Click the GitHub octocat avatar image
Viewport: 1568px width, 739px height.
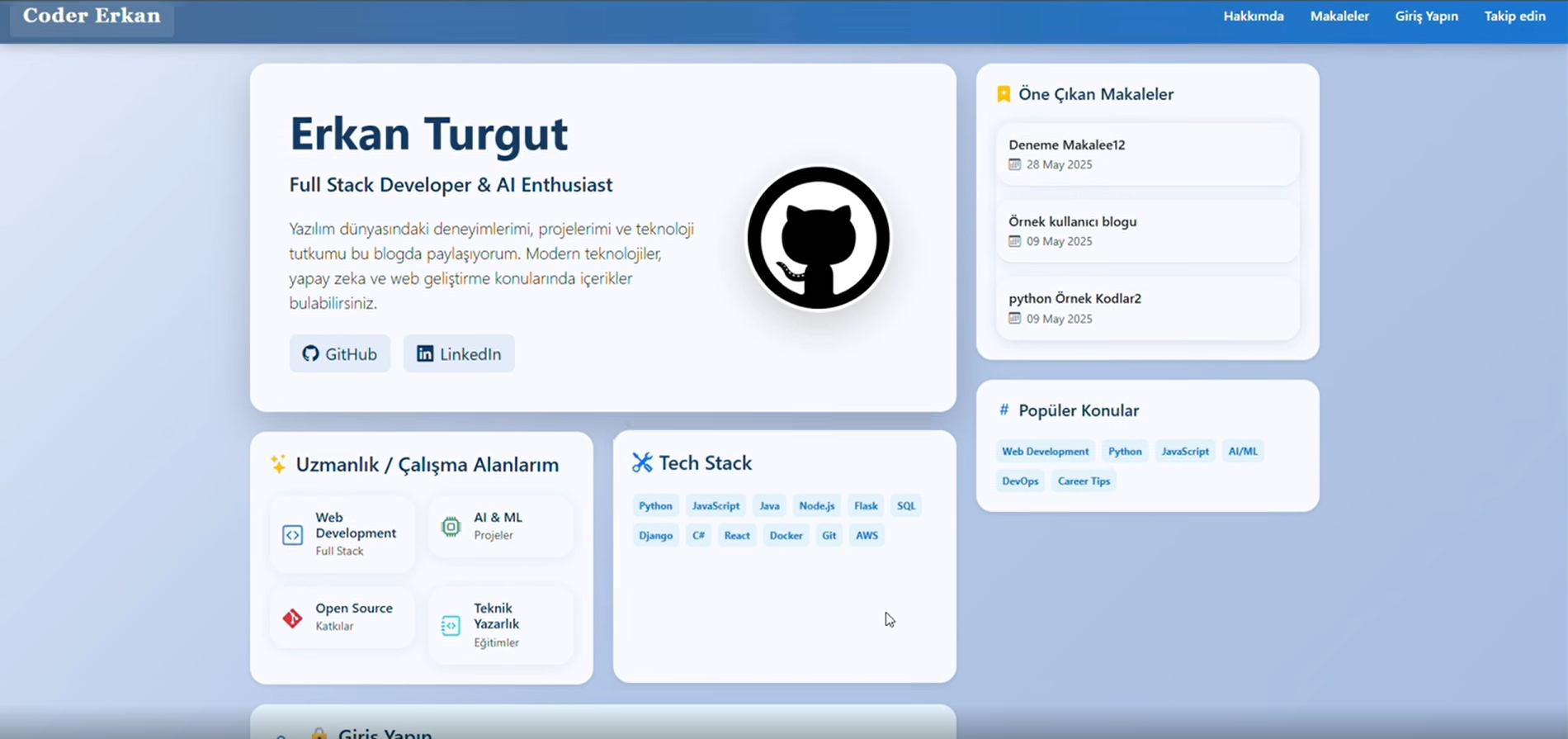[819, 238]
